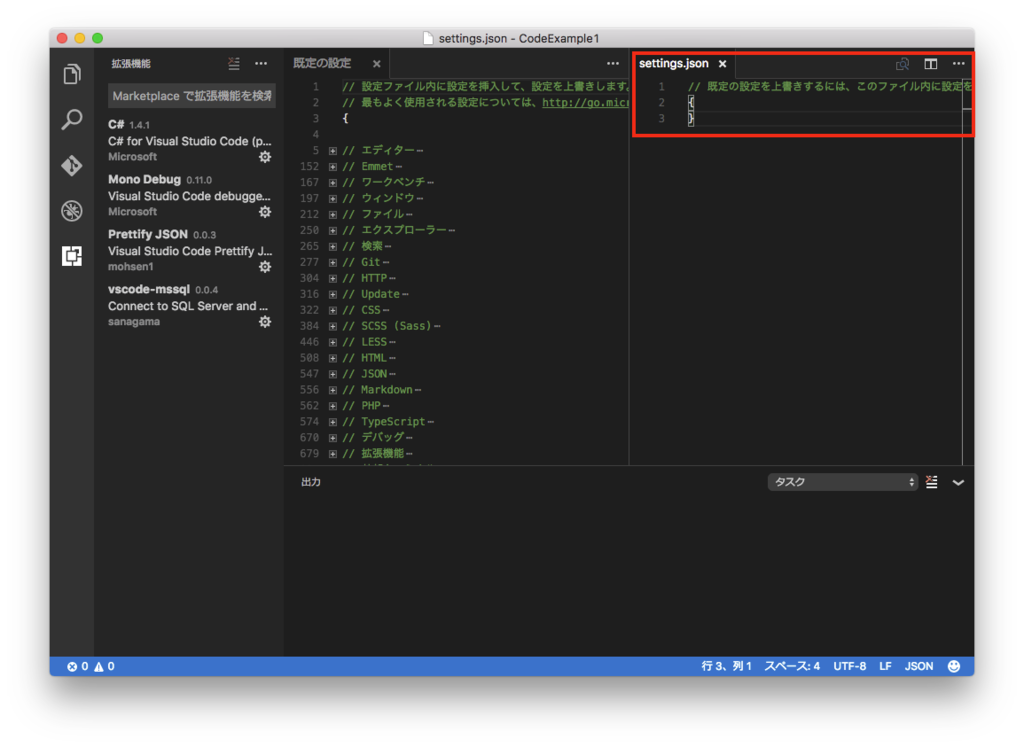The image size is (1024, 747).
Task: Expand the TypeScript settings section
Action: (332, 422)
